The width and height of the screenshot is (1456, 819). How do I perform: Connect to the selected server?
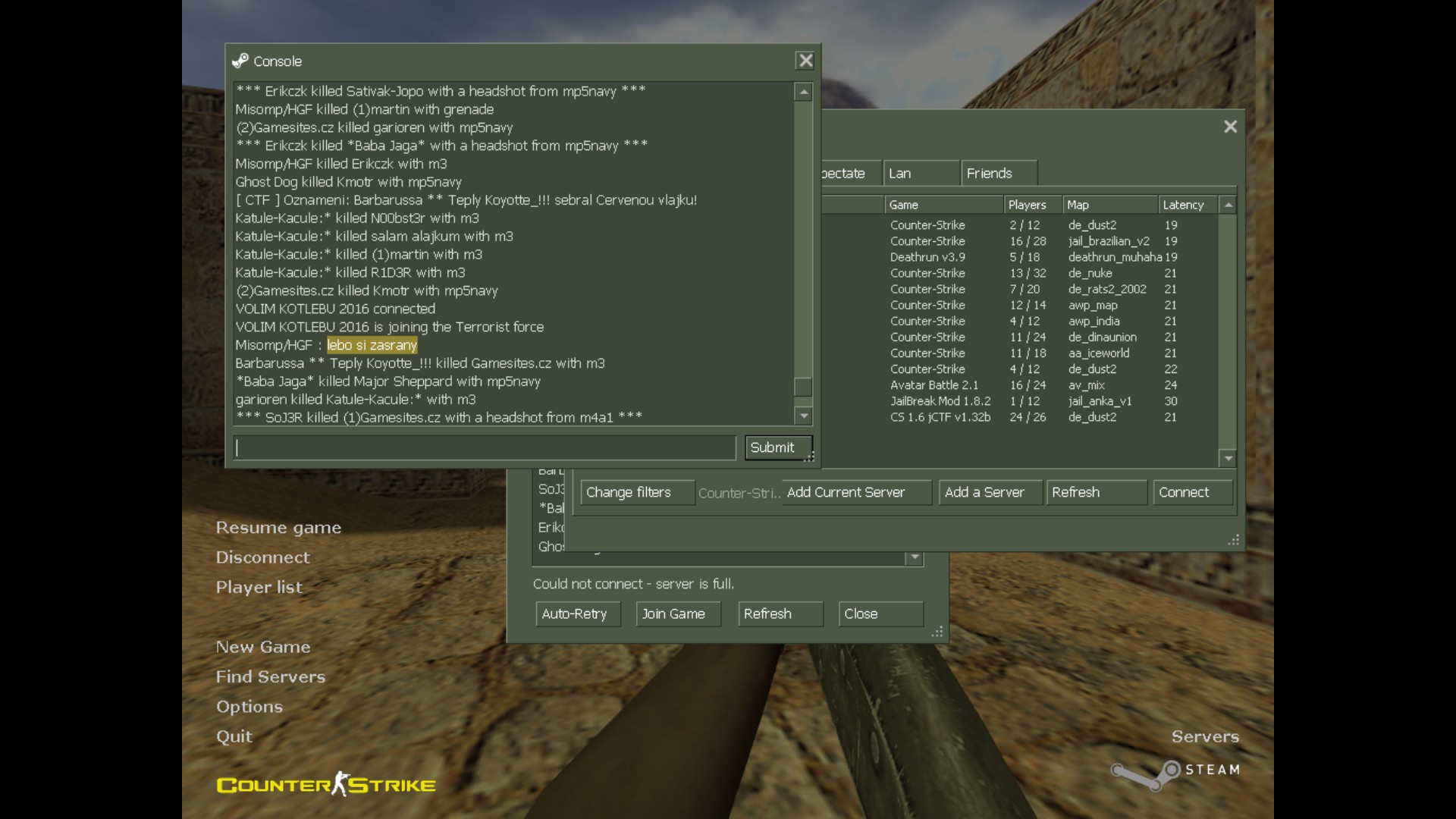pyautogui.click(x=1193, y=492)
